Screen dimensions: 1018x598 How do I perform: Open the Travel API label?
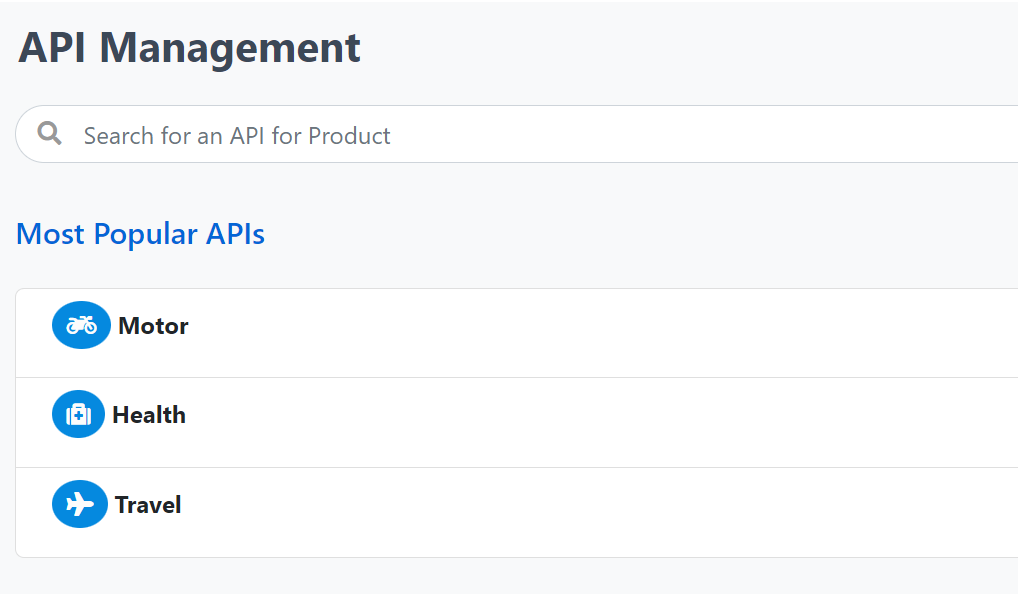tap(148, 505)
